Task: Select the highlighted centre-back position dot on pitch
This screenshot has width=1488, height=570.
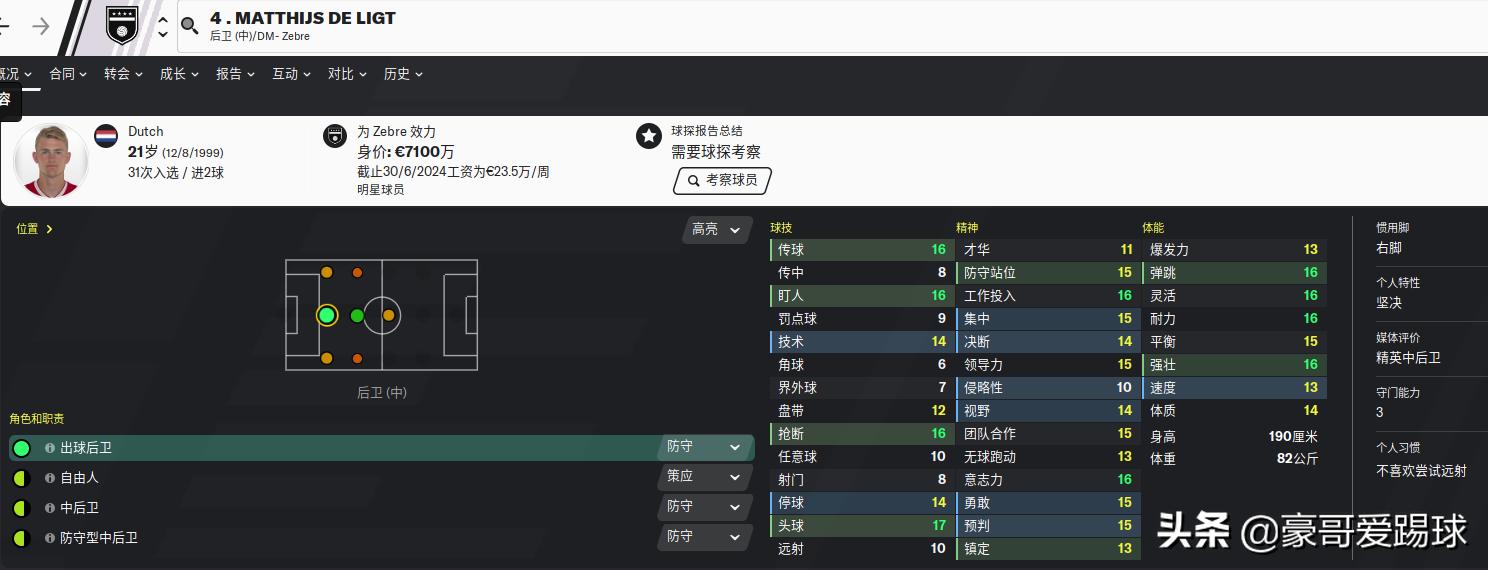Action: pos(327,316)
